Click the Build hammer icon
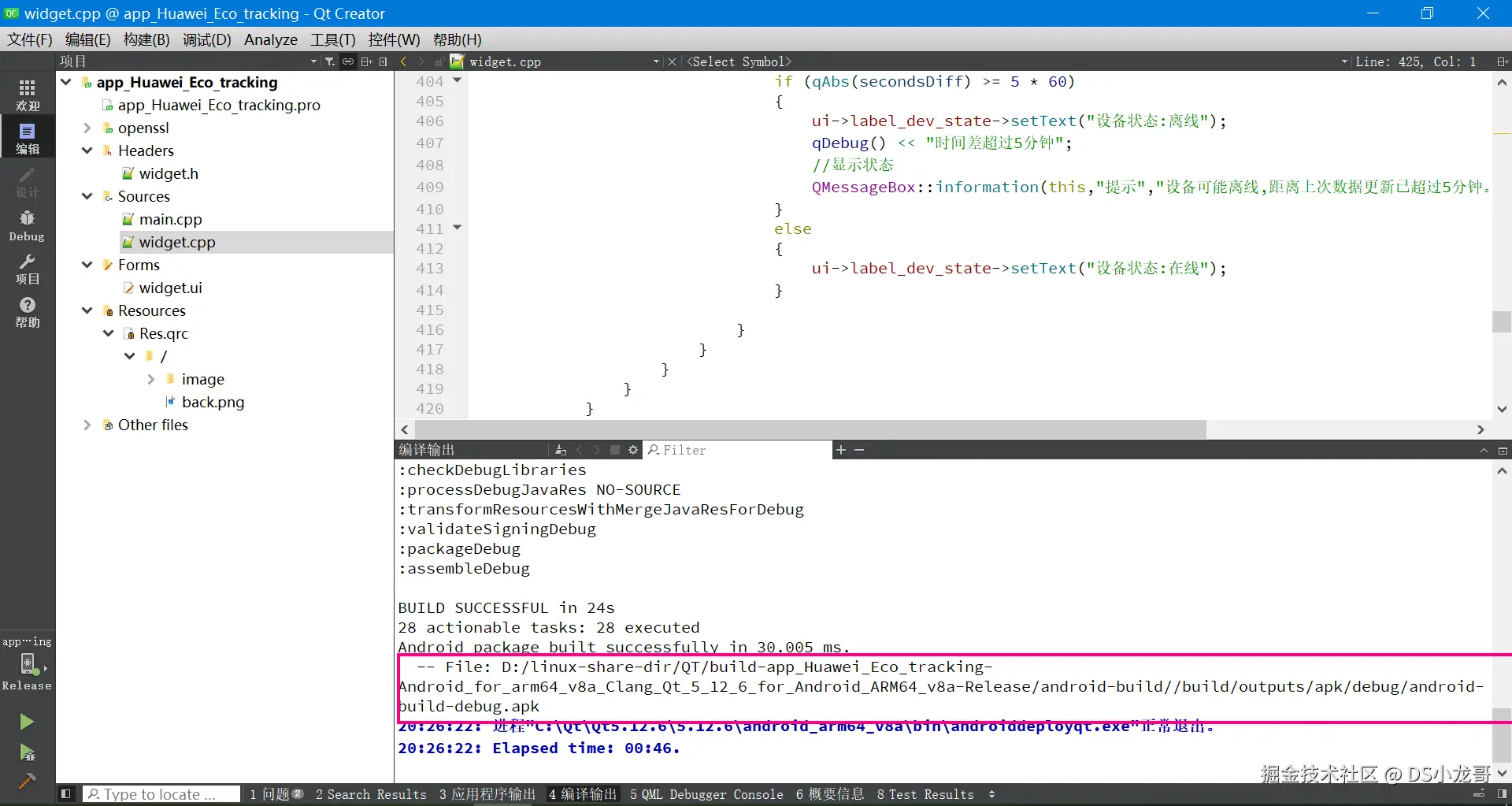1512x806 pixels. click(27, 781)
